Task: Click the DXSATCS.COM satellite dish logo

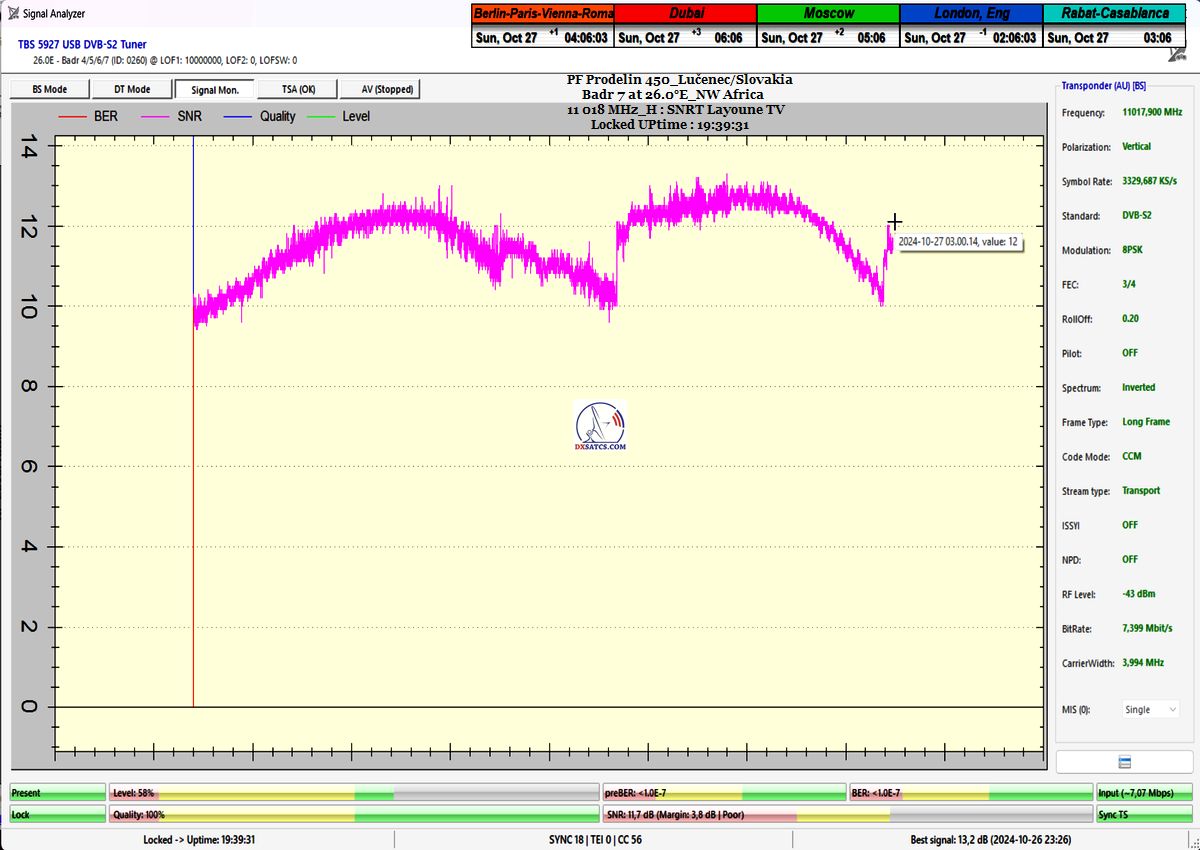Action: 600,427
